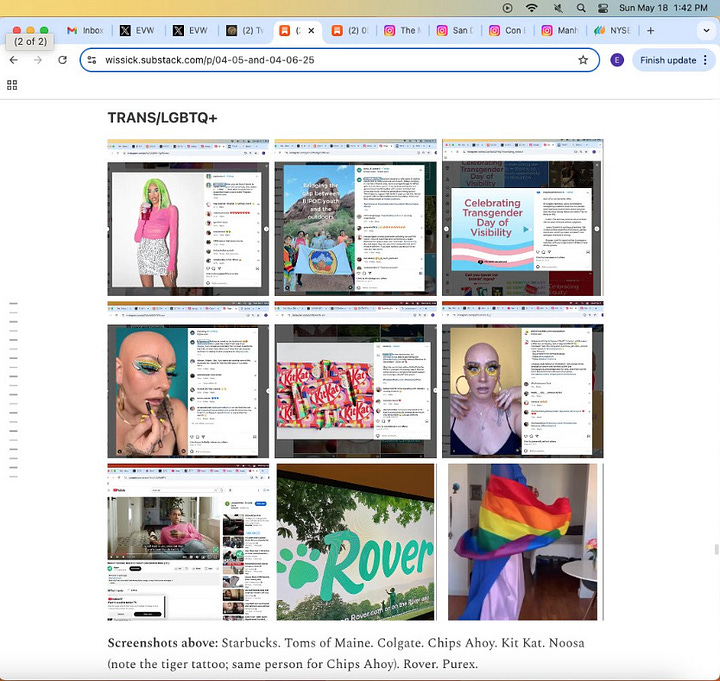The image size is (720, 681).
Task: Open the YouTube video screenshot thumbnail
Action: click(x=188, y=542)
